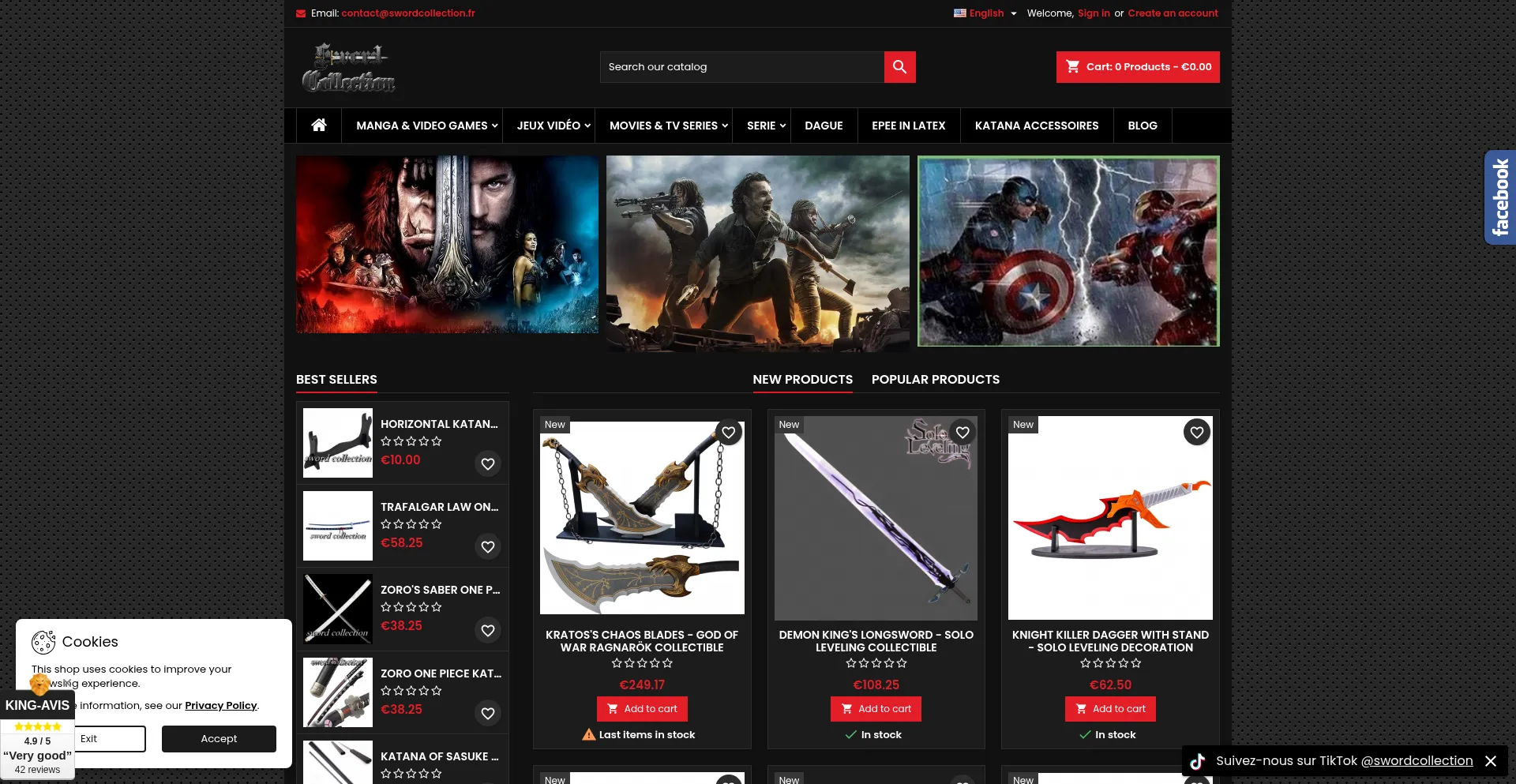1516x784 pixels.
Task: Toggle wishlist heart on Kratos's Chaos Blades
Action: (728, 433)
